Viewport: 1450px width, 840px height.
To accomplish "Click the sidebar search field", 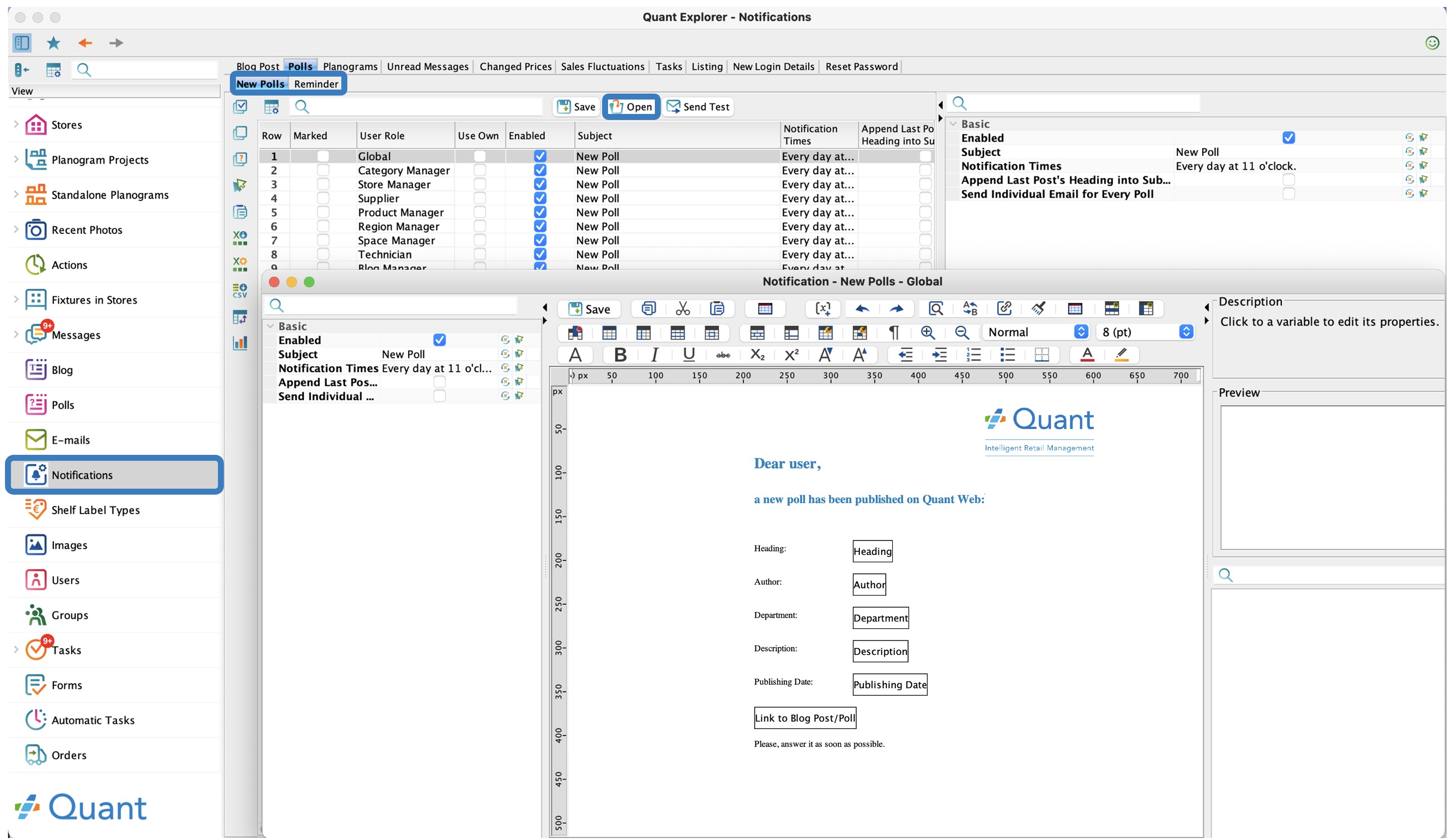I will [144, 70].
